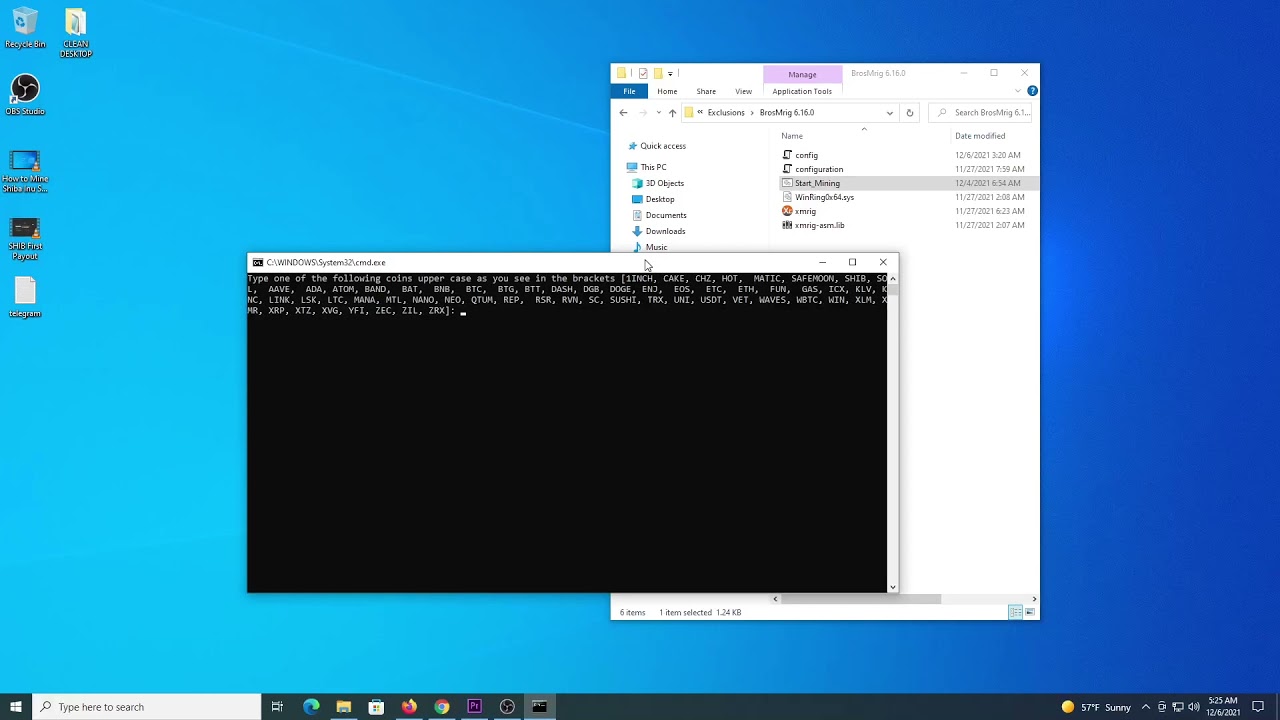Click BrosMrig 6.16.0 in the address breadcrumb
This screenshot has height=720, width=1280.
(x=787, y=113)
